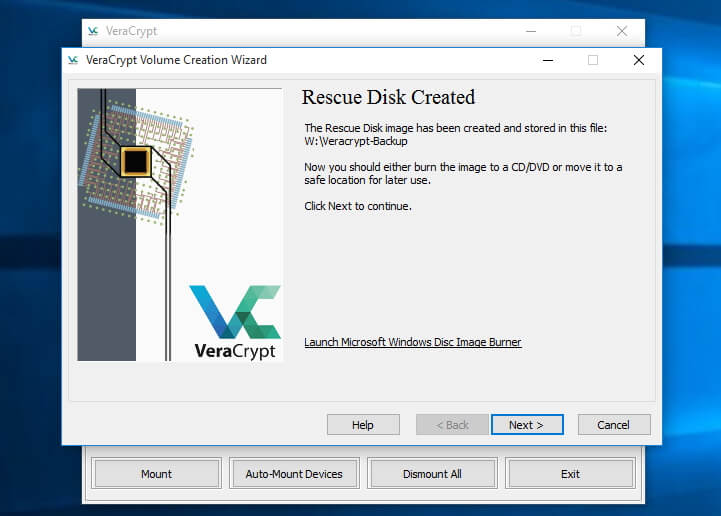Click Dismount All in VeraCrypt window

[432, 474]
